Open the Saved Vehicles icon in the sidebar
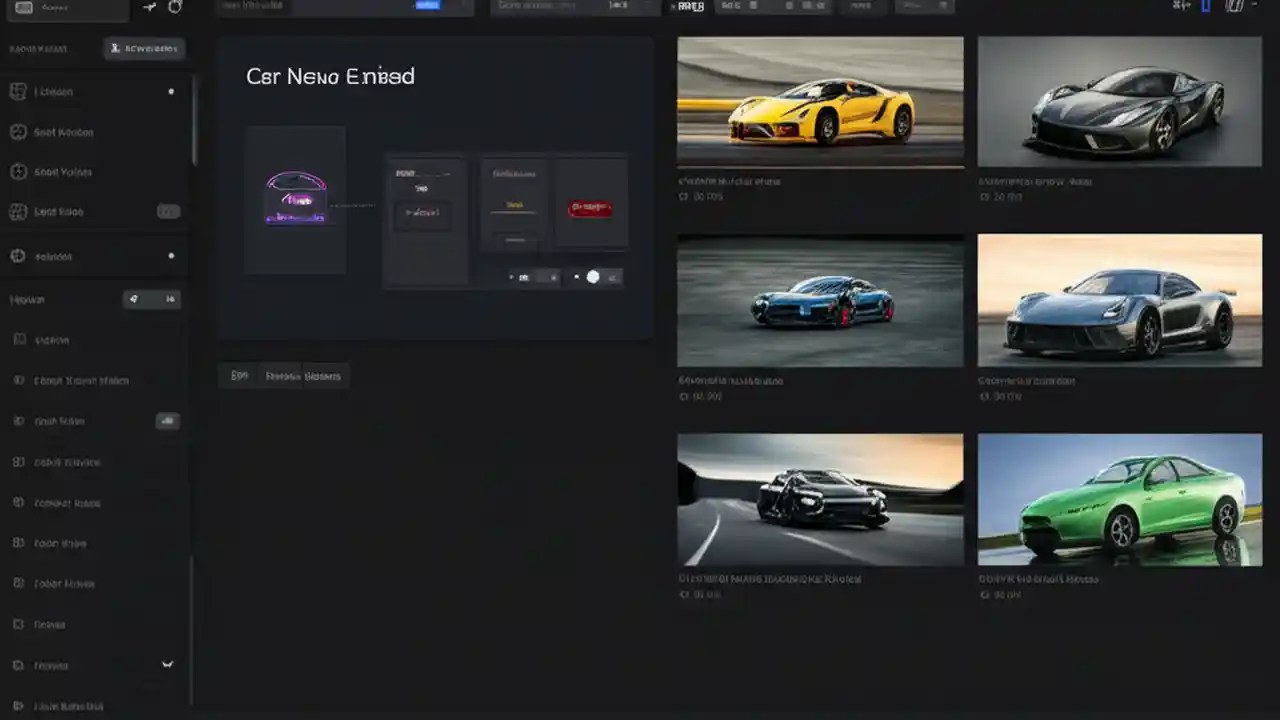 [x=16, y=171]
